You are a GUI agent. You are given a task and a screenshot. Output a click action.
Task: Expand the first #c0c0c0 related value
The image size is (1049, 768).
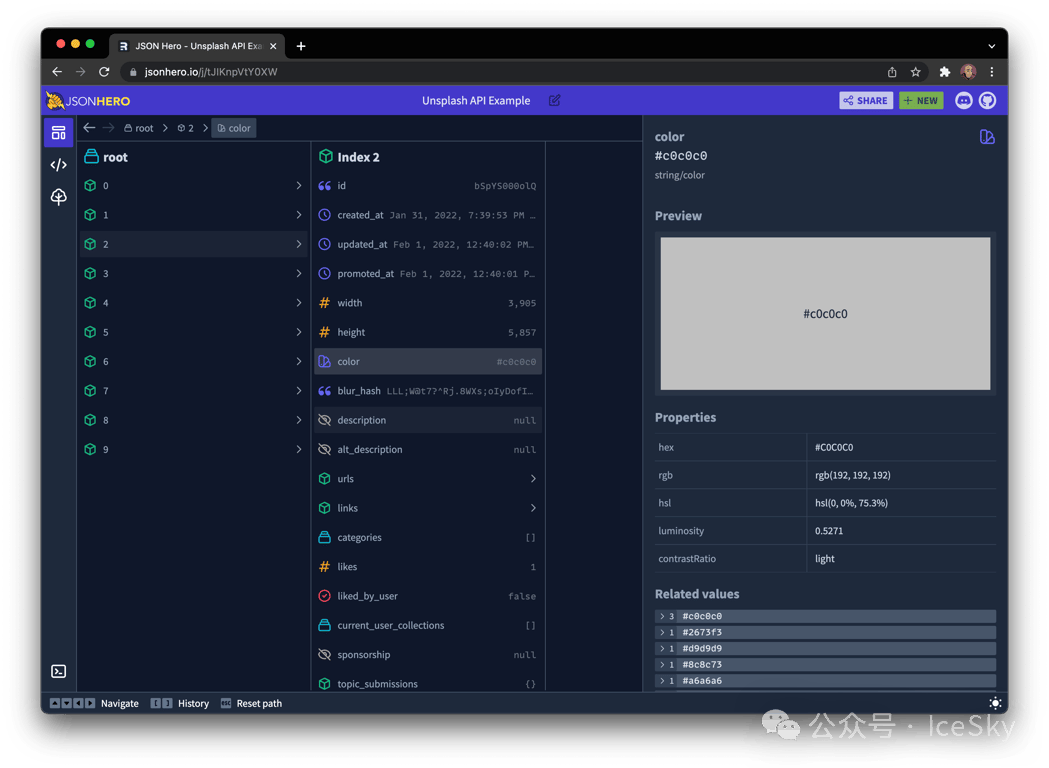pos(662,617)
